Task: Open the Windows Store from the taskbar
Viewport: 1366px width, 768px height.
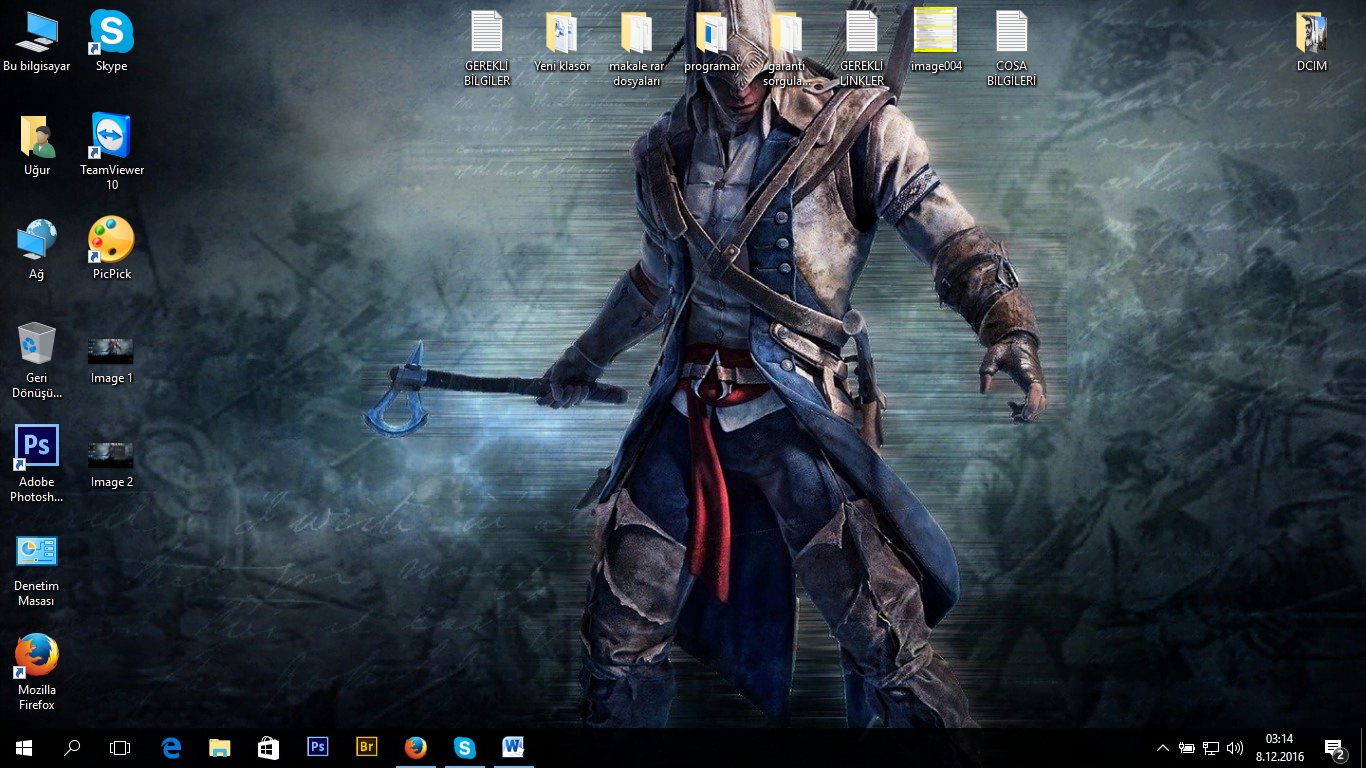Action: pos(268,747)
